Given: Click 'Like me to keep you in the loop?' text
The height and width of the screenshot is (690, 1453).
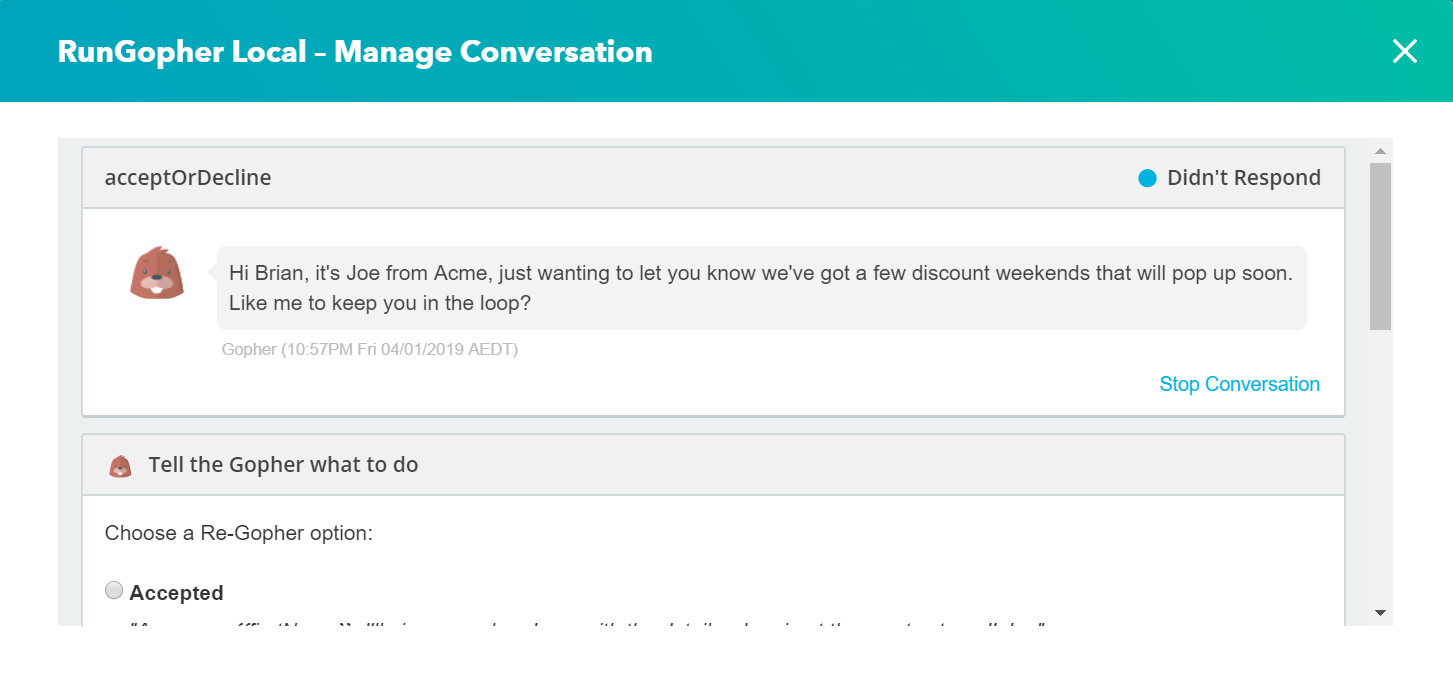Looking at the screenshot, I should point(380,303).
